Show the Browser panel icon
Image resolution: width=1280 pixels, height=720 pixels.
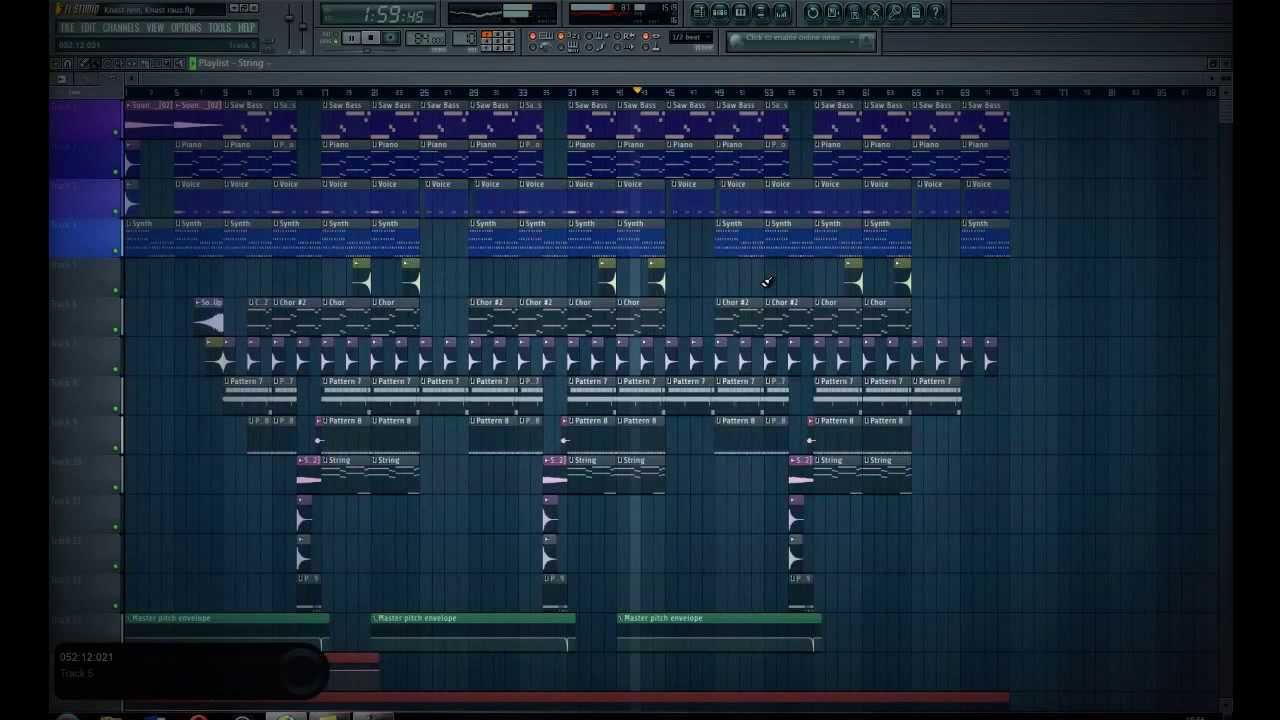point(761,12)
